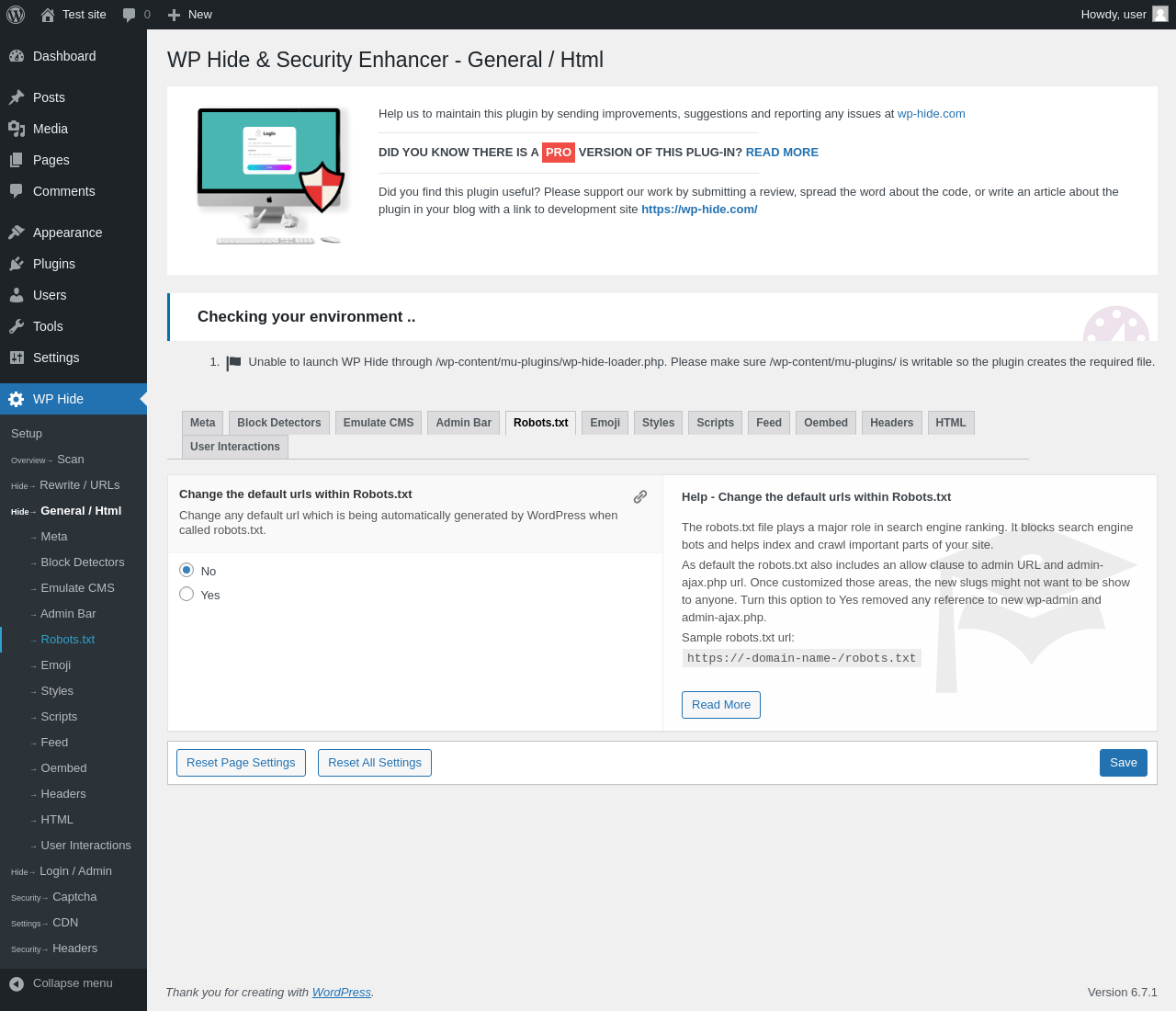Click the Appearance paintbrush icon
The width and height of the screenshot is (1176, 1011).
17,233
